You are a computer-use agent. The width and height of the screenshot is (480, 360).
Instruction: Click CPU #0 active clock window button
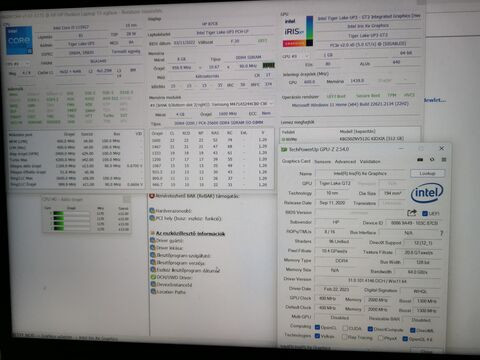(127, 199)
